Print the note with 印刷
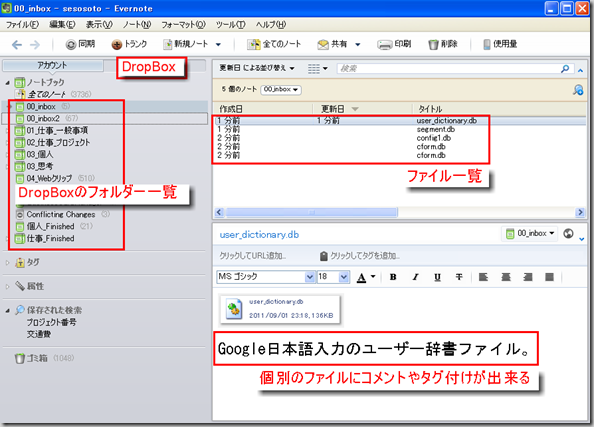 [x=394, y=44]
